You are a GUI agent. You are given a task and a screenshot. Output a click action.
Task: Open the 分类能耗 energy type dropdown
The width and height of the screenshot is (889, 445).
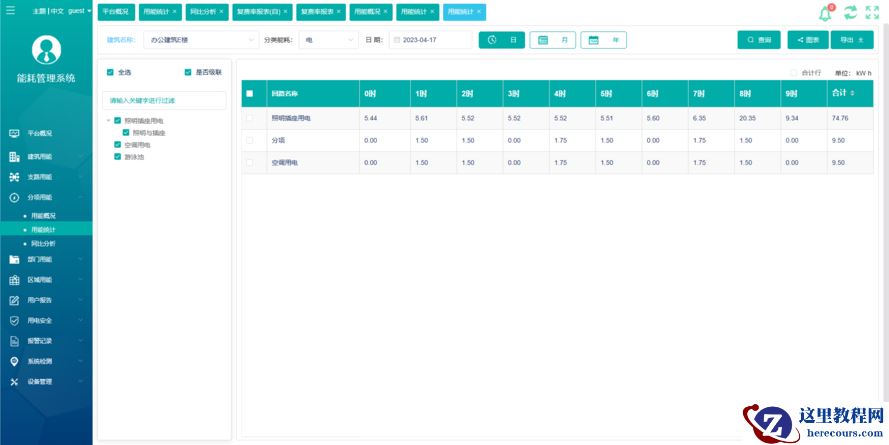point(328,40)
